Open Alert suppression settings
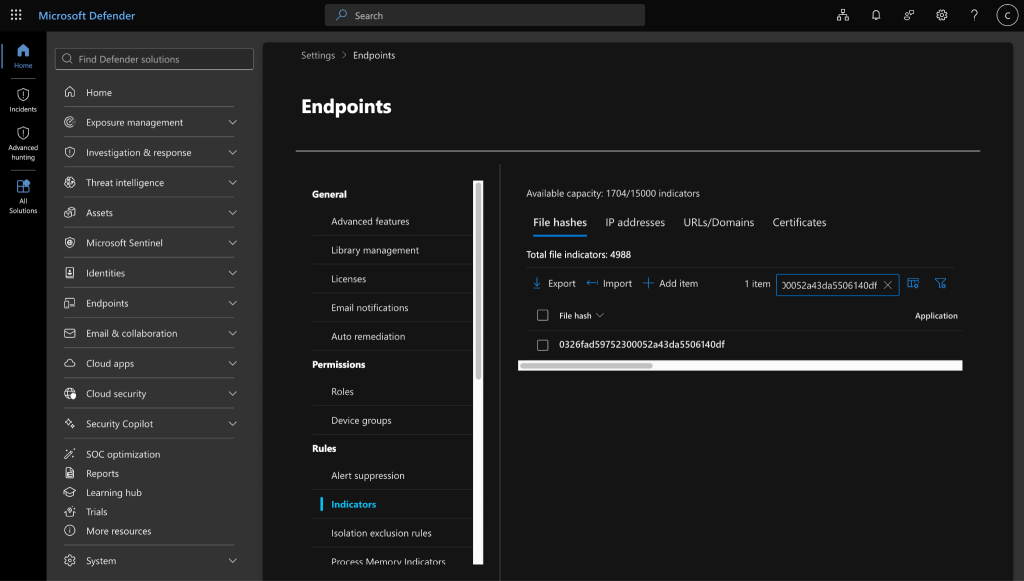 [x=368, y=475]
